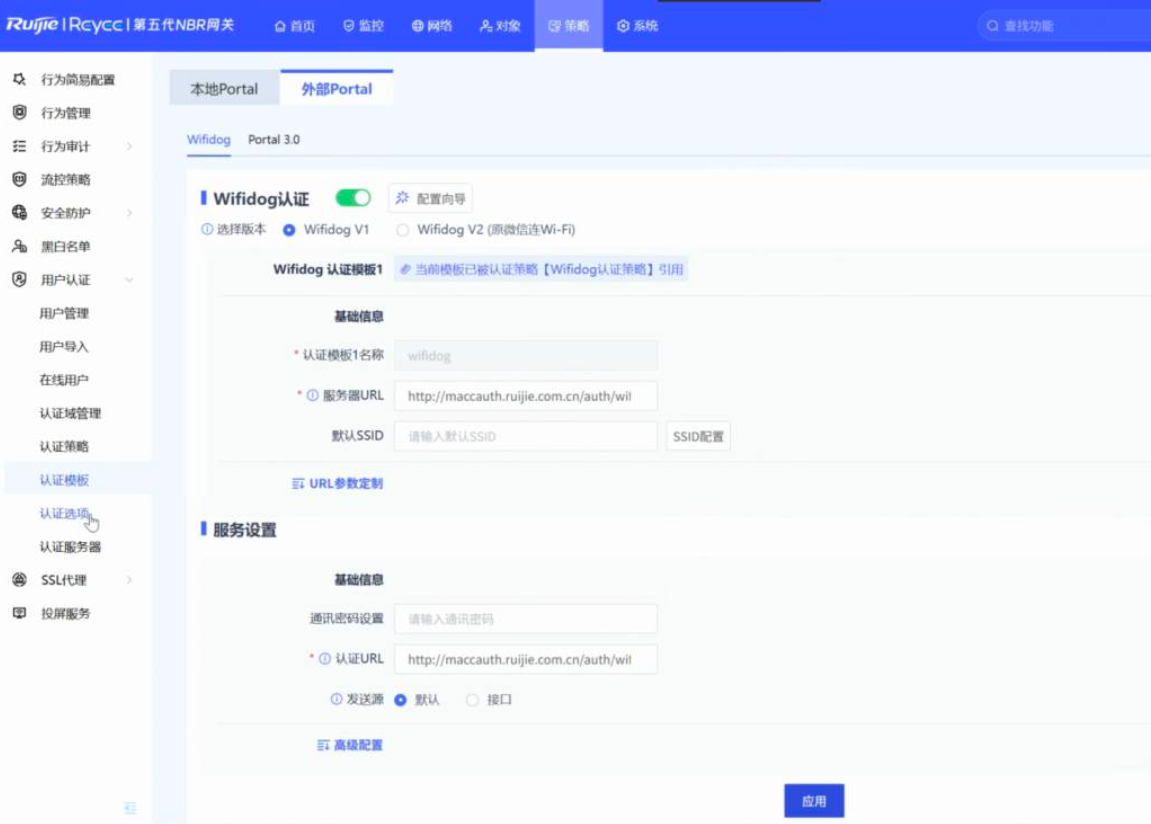
Task: Open 认证选项 in the sidebar
Action: [65, 514]
